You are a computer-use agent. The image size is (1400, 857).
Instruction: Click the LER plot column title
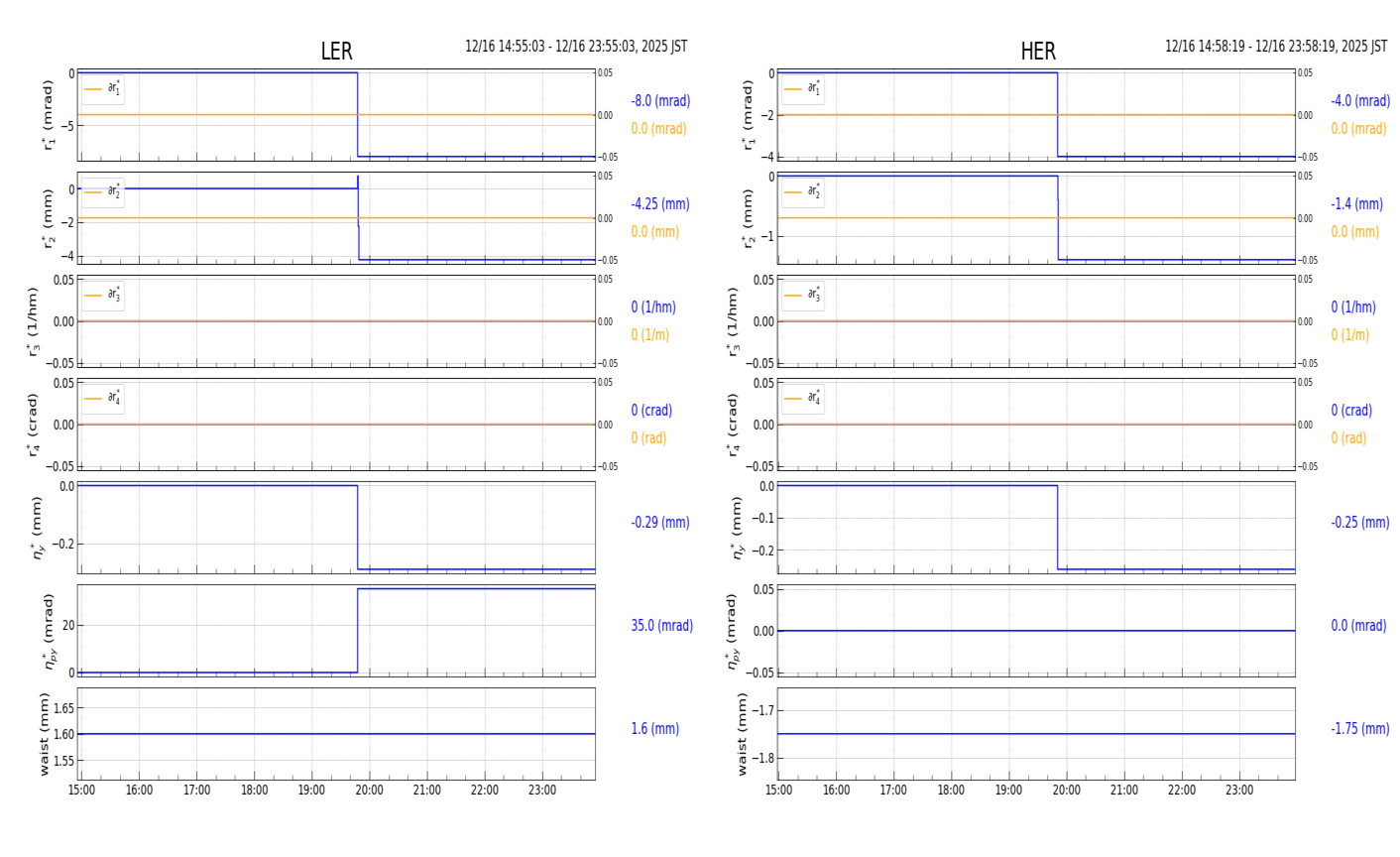coord(336,52)
